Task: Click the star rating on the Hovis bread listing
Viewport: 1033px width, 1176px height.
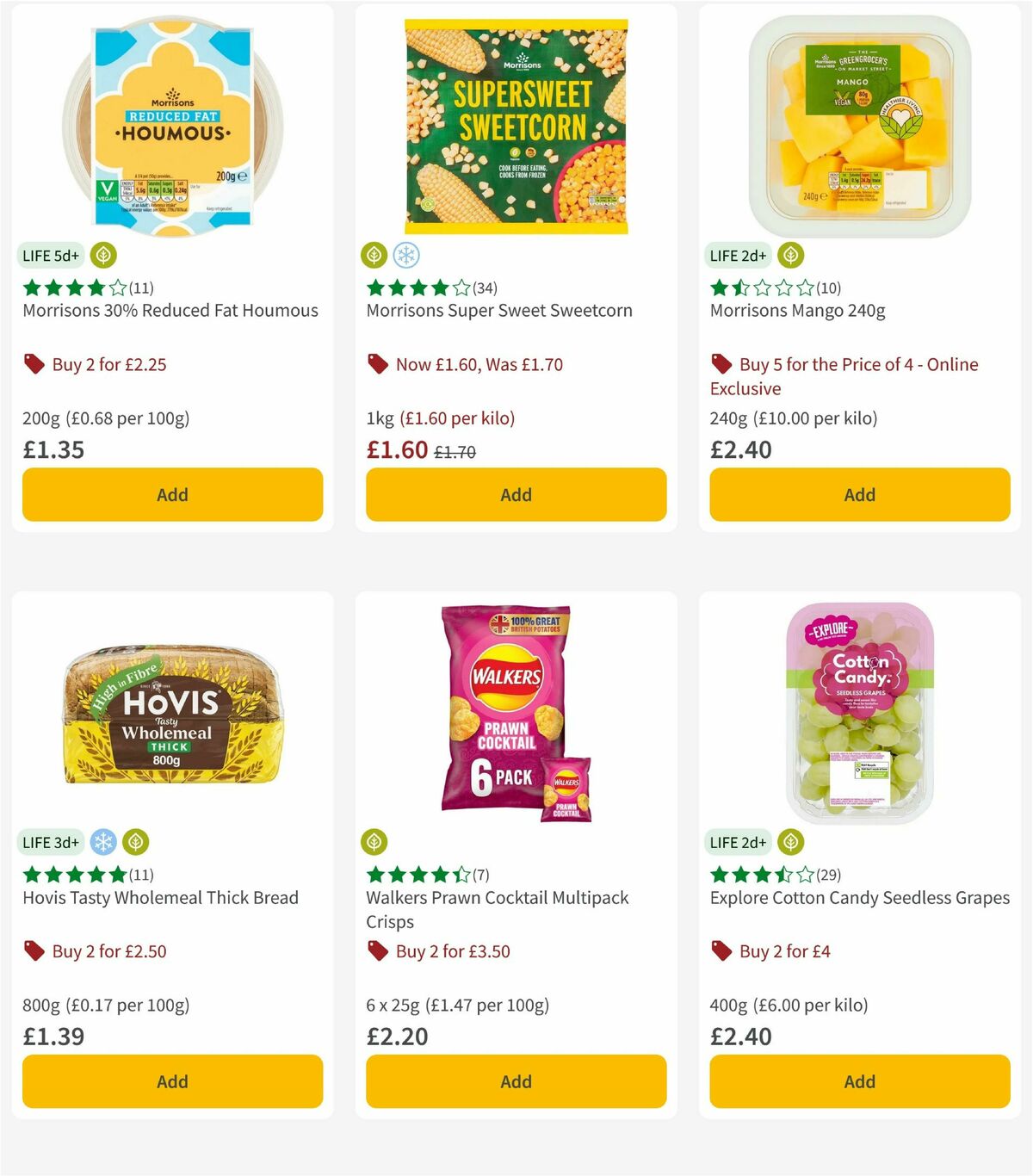Action: 75,875
